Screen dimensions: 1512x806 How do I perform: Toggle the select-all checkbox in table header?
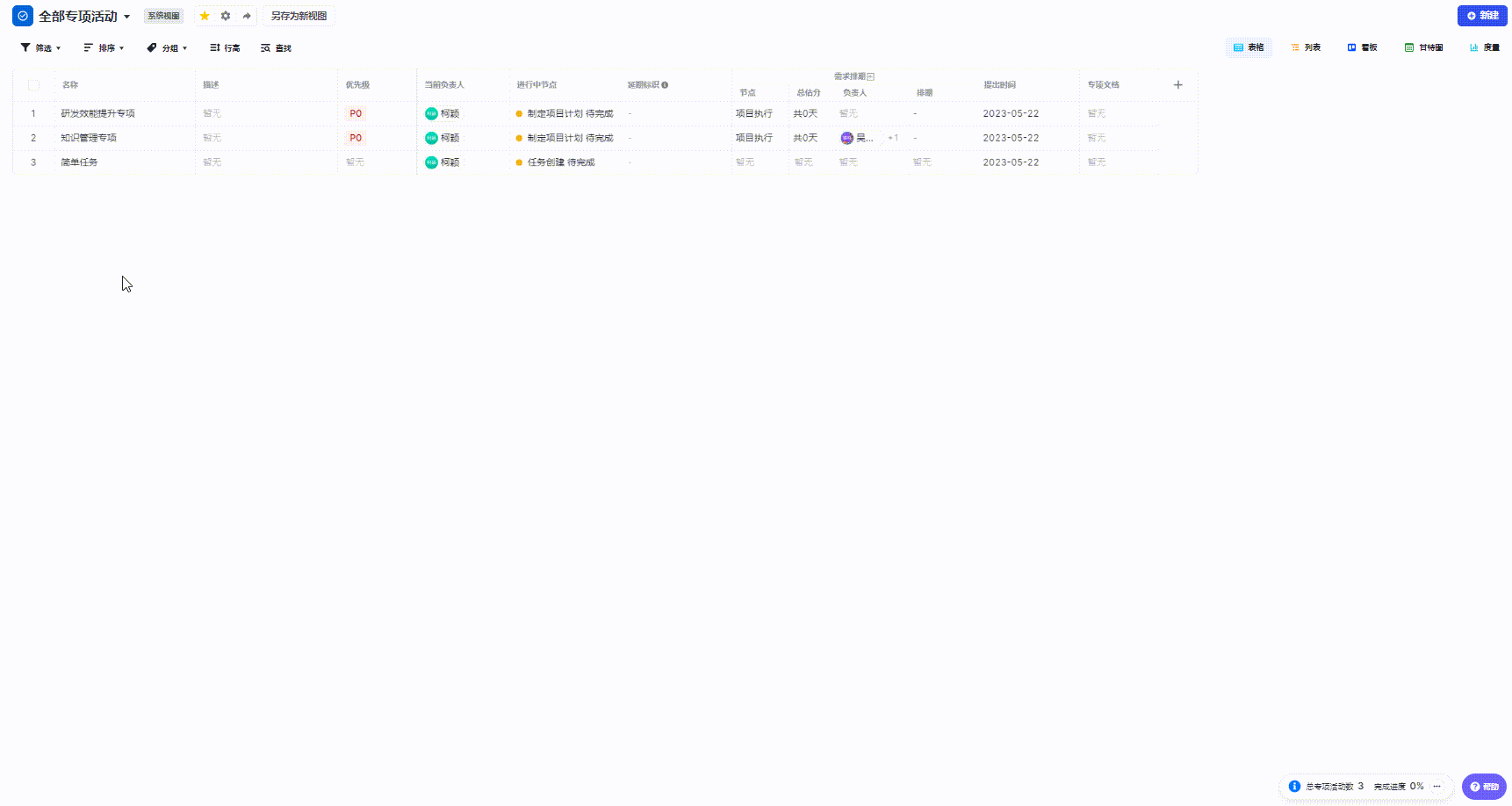(x=34, y=85)
